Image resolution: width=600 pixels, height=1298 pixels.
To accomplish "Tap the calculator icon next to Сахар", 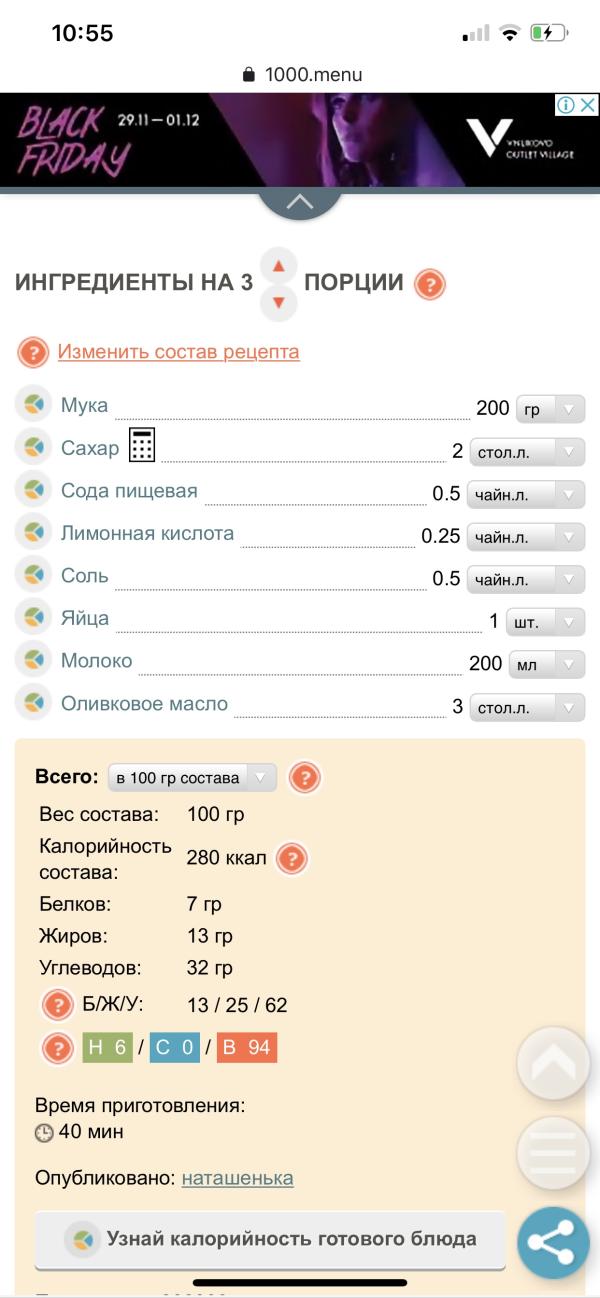I will point(142,445).
